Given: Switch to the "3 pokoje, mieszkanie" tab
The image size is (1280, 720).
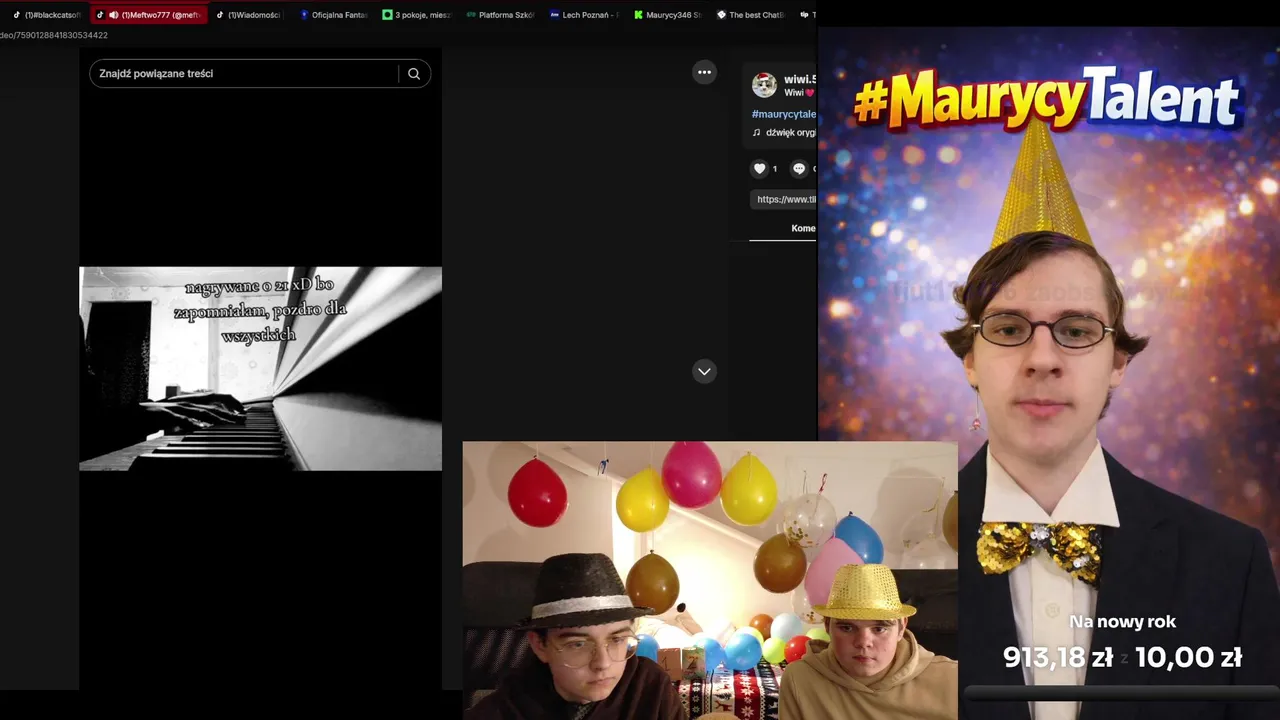Looking at the screenshot, I should [x=417, y=15].
